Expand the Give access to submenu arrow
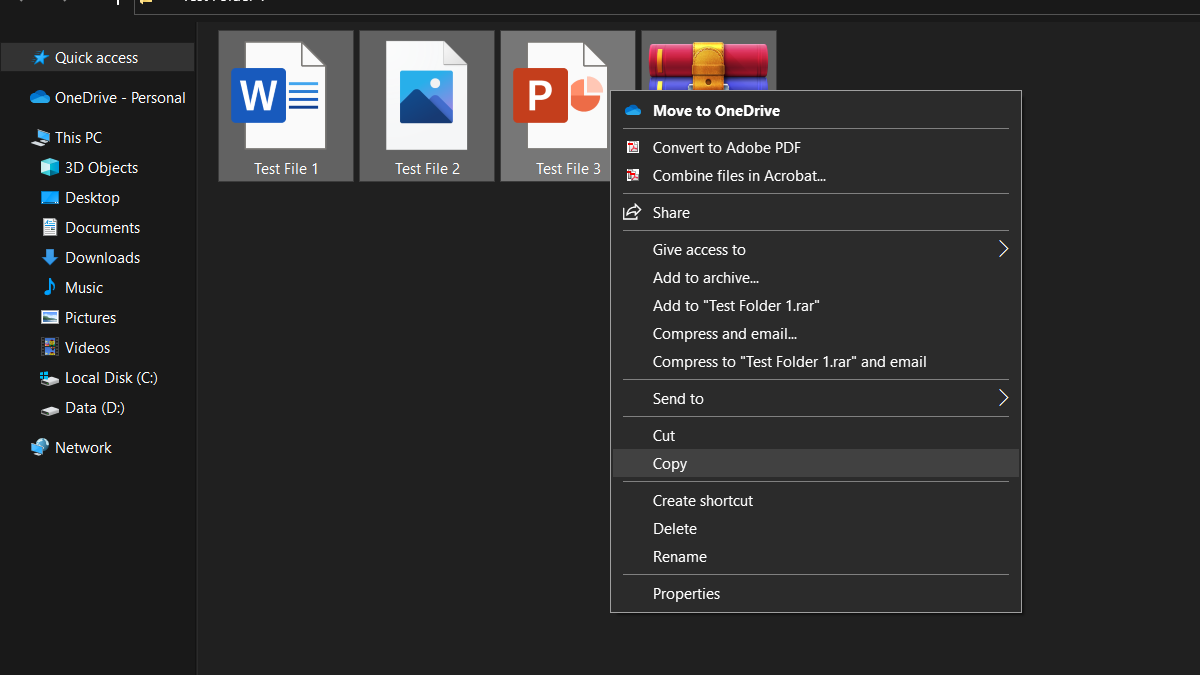 (1004, 250)
